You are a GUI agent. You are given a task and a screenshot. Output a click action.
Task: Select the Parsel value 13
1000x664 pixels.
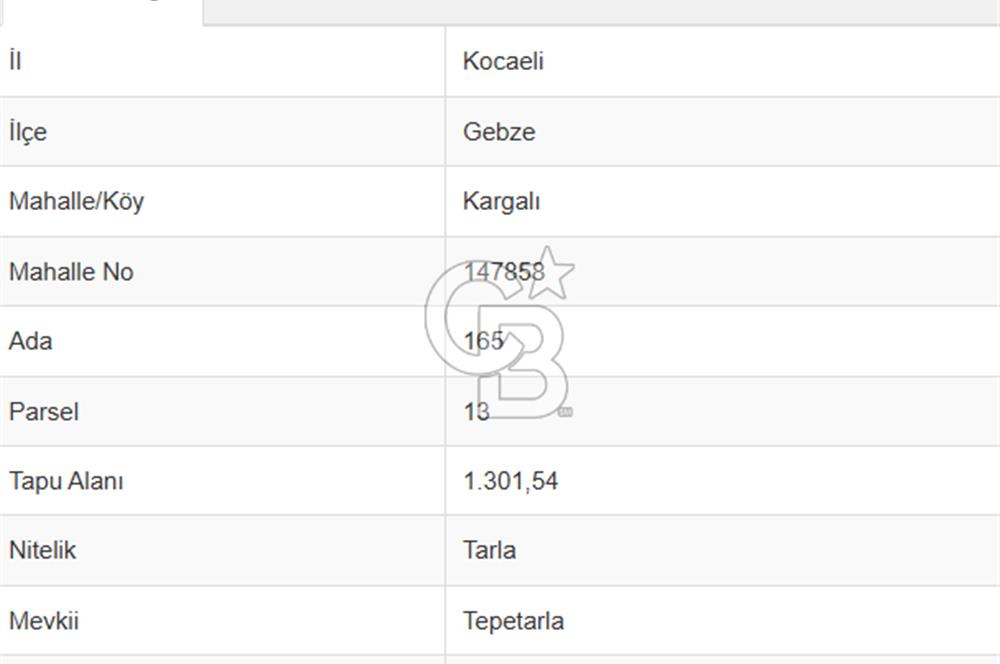(x=476, y=411)
